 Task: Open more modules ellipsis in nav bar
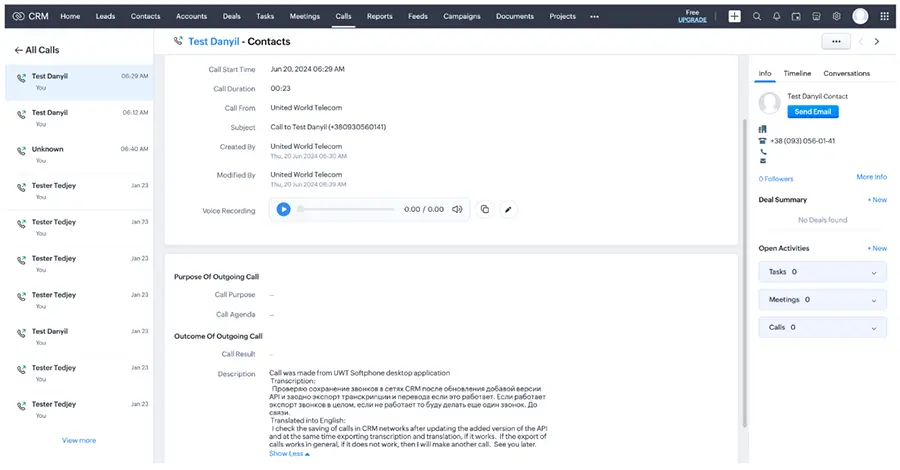(x=595, y=17)
